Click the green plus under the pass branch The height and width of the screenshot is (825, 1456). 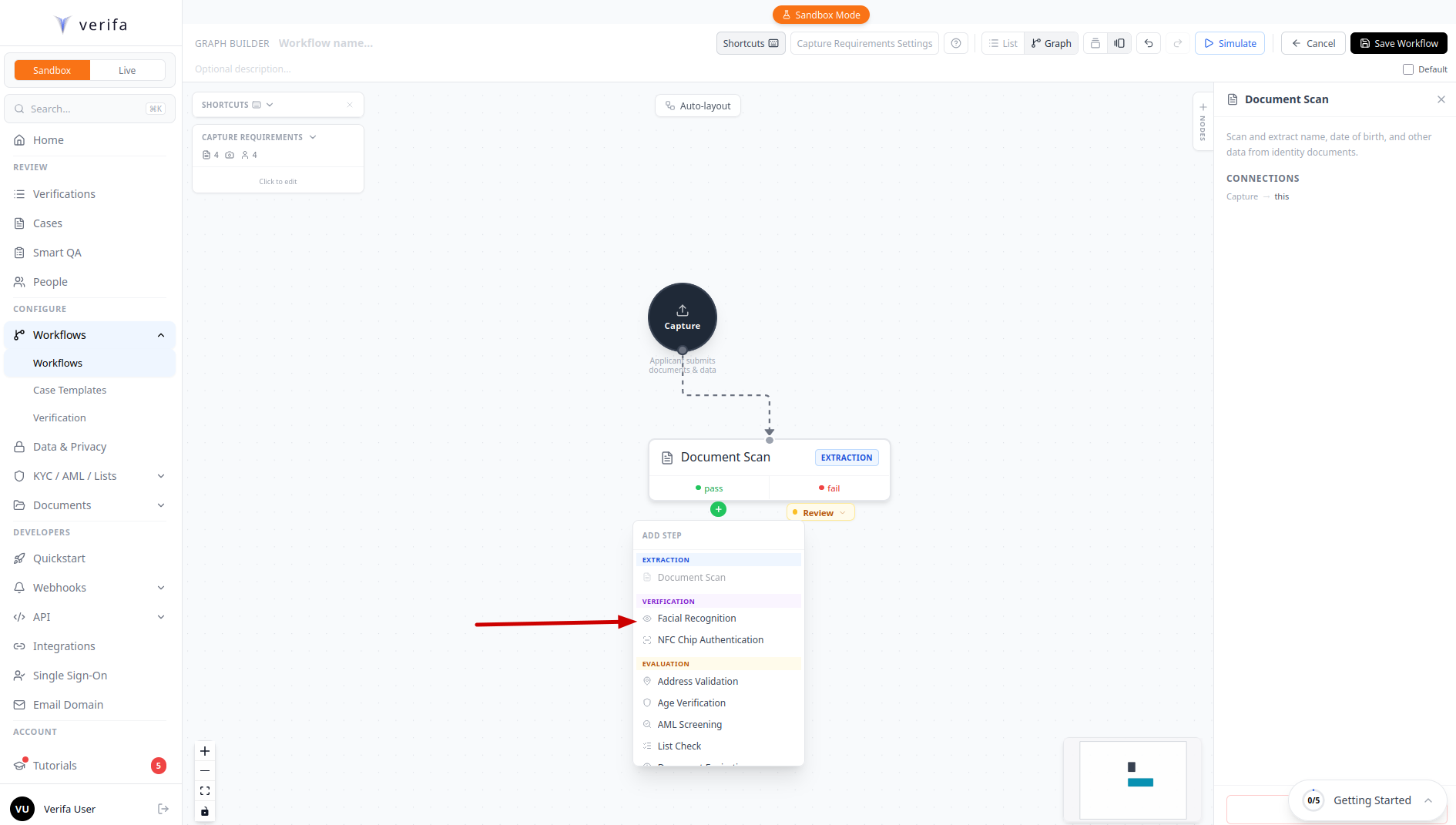[x=718, y=509]
